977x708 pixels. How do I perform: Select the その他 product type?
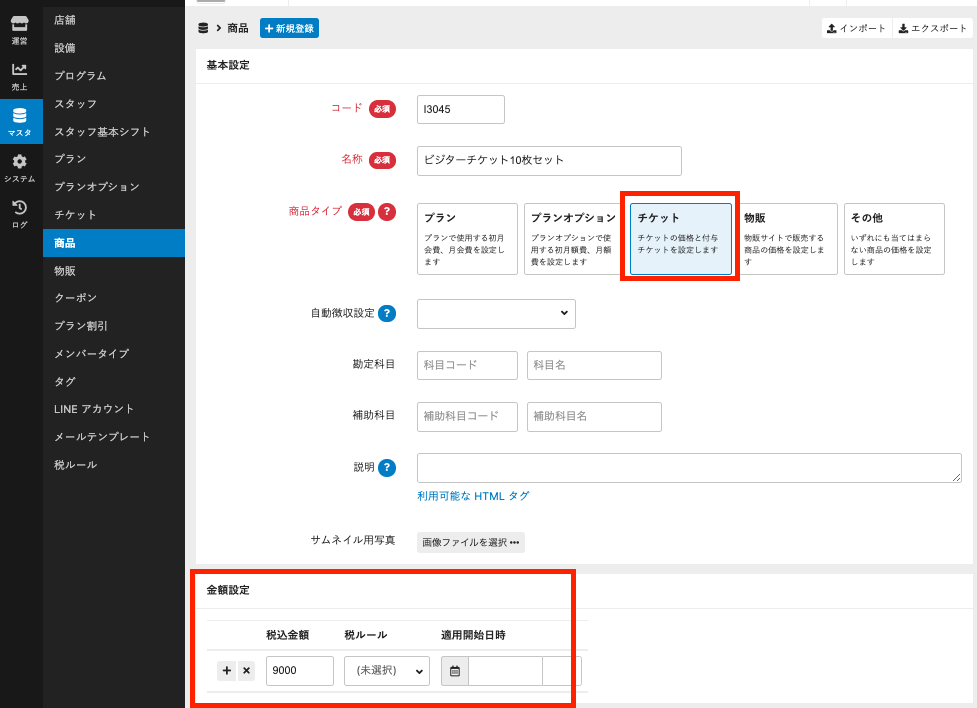pyautogui.click(x=893, y=239)
